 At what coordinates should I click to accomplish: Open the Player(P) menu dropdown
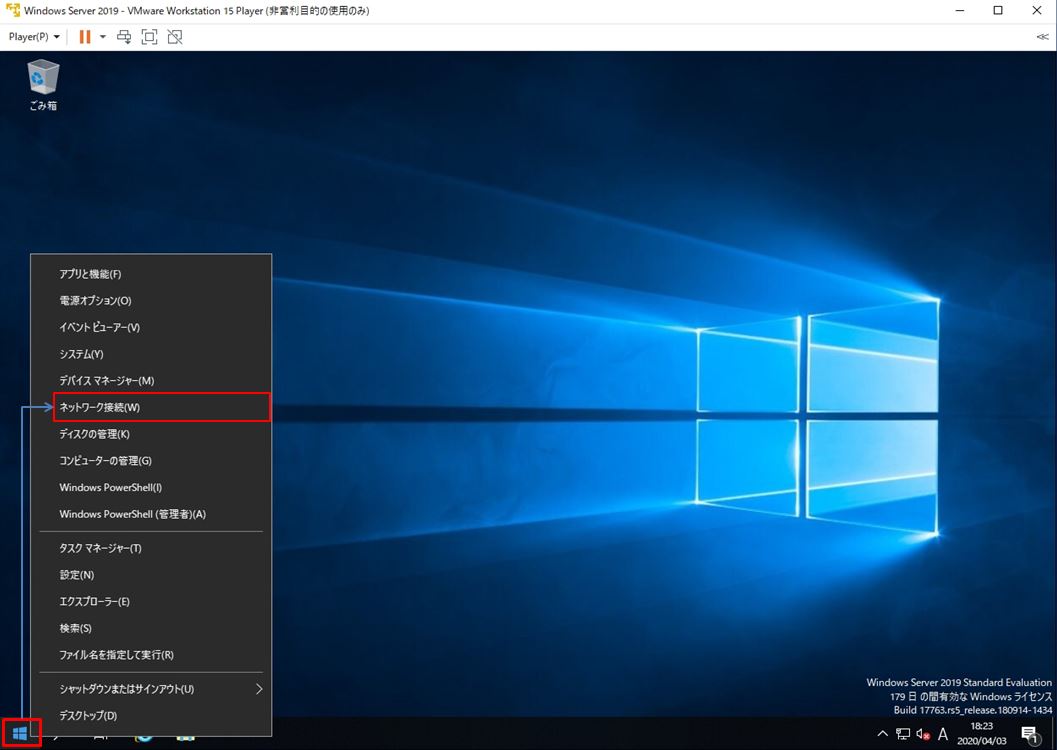[34, 37]
